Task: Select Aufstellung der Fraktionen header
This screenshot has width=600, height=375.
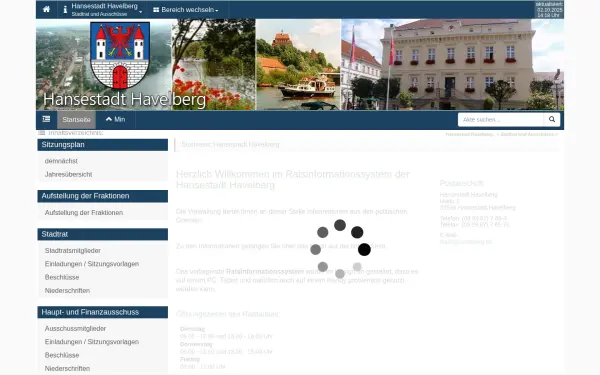Action: pyautogui.click(x=103, y=196)
